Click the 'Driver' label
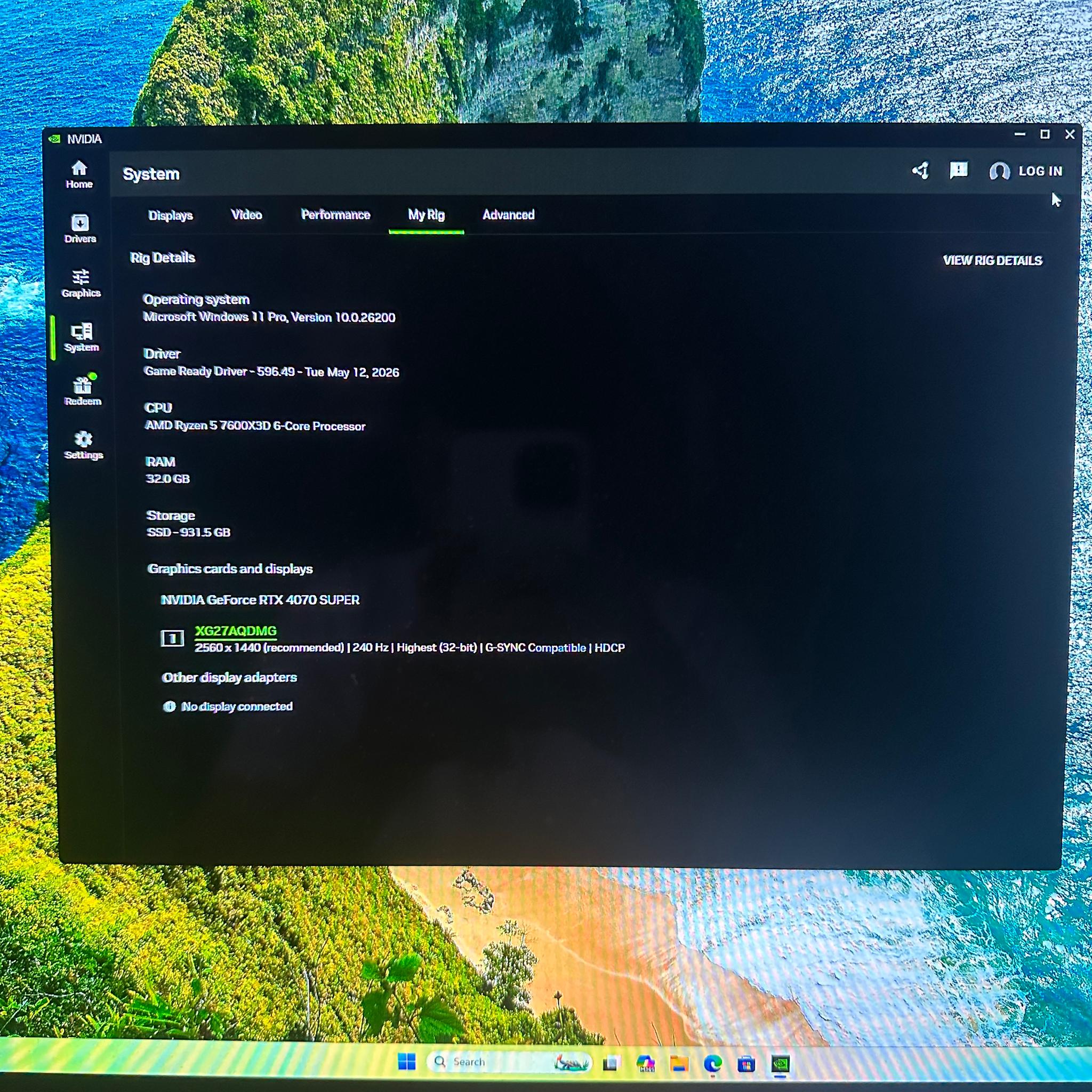Screen dimensions: 1092x1092 (x=162, y=354)
